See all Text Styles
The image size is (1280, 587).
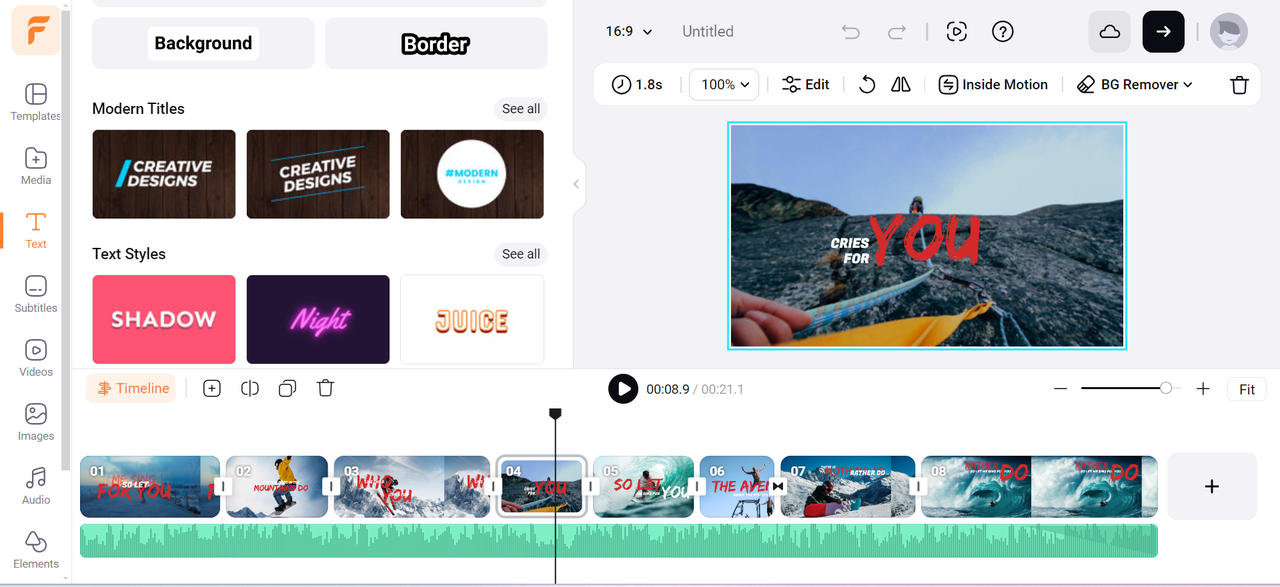[521, 254]
